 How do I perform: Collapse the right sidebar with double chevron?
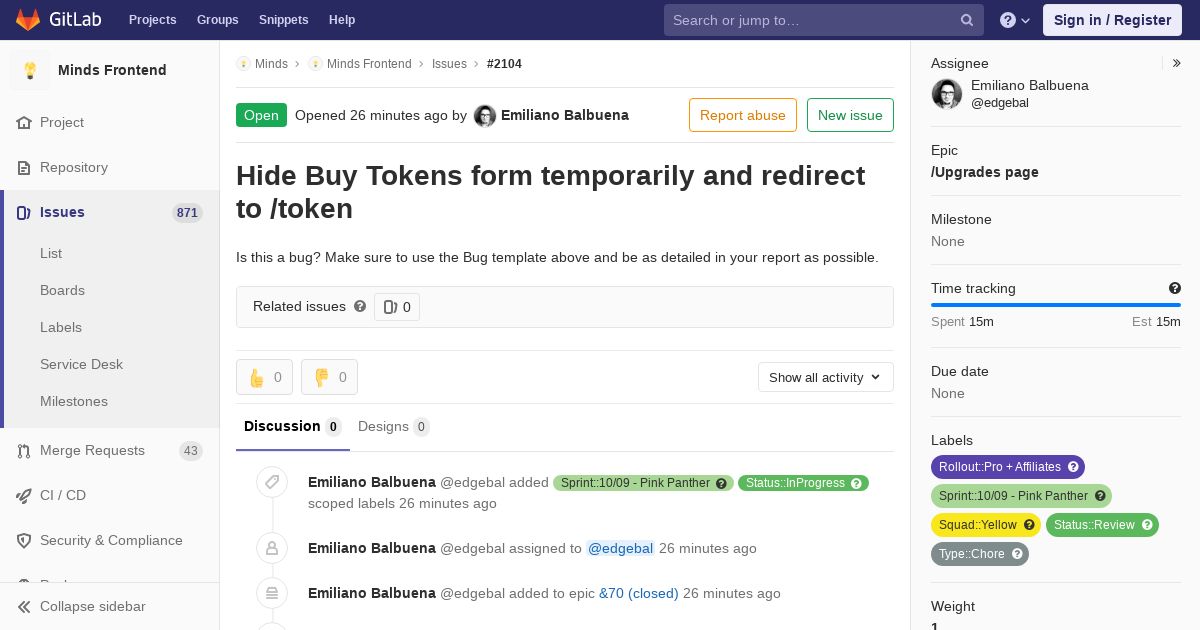(1177, 63)
